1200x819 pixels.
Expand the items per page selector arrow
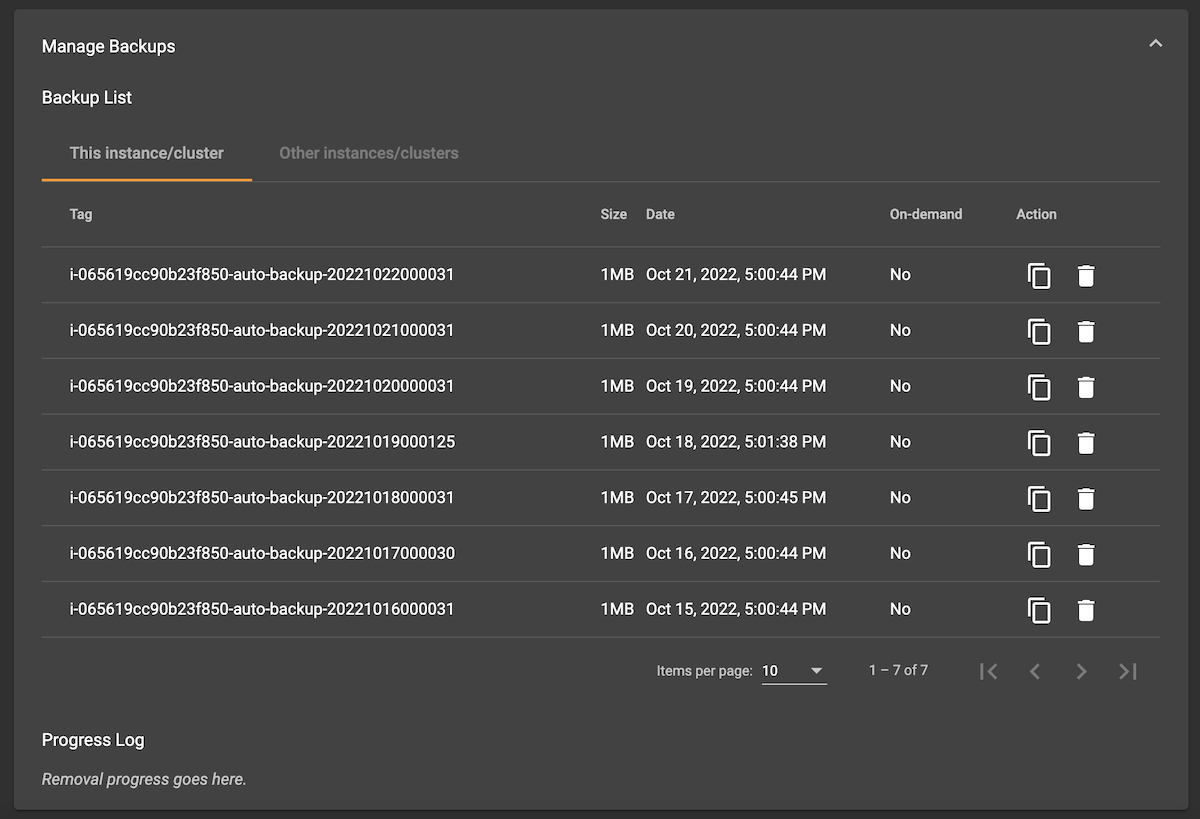click(817, 670)
